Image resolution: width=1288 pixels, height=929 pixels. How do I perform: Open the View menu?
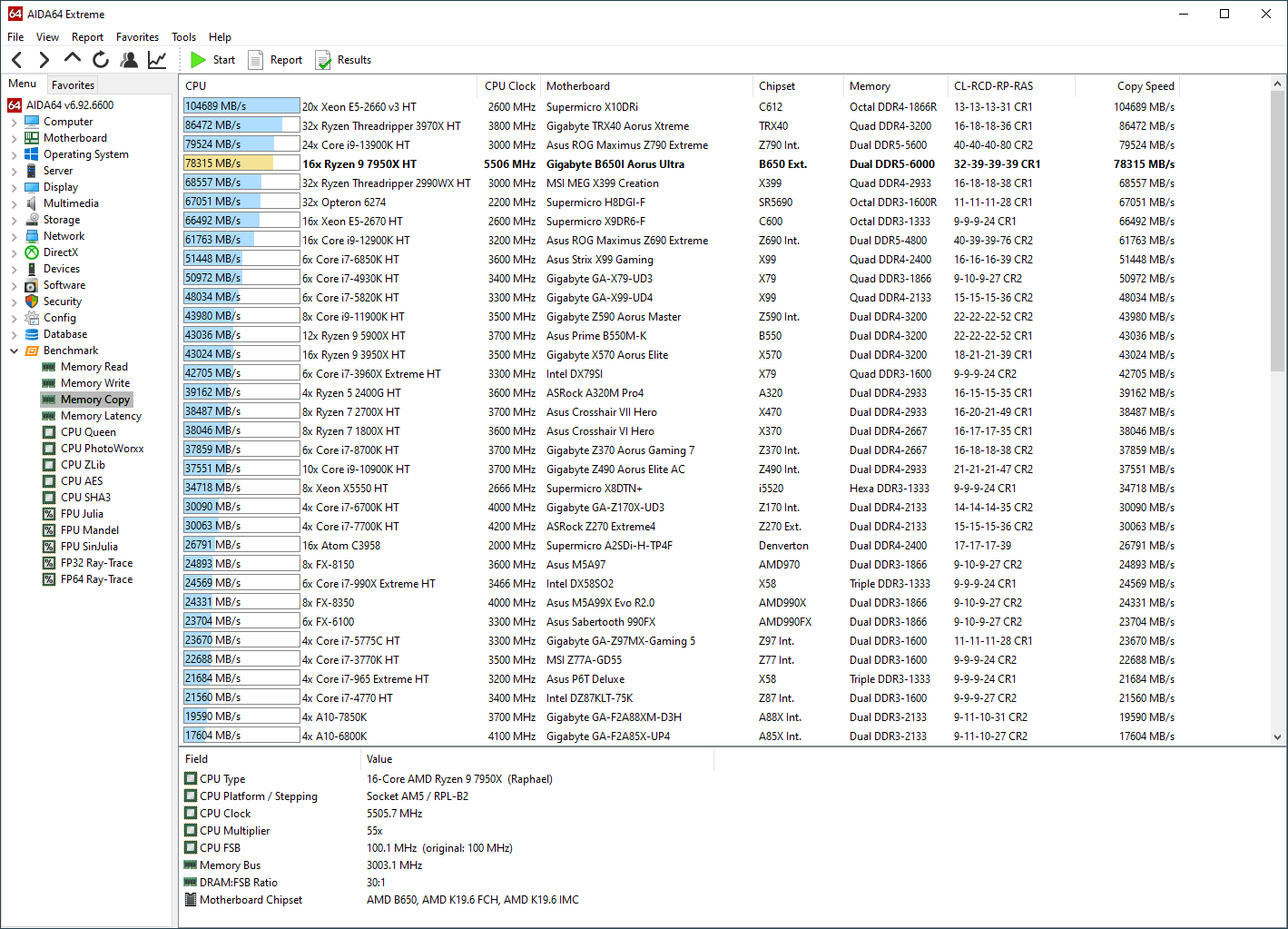pyautogui.click(x=47, y=37)
